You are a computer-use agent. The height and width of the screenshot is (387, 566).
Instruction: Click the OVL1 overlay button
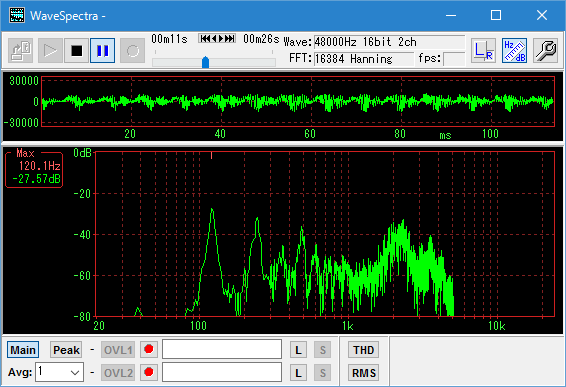[x=118, y=350]
